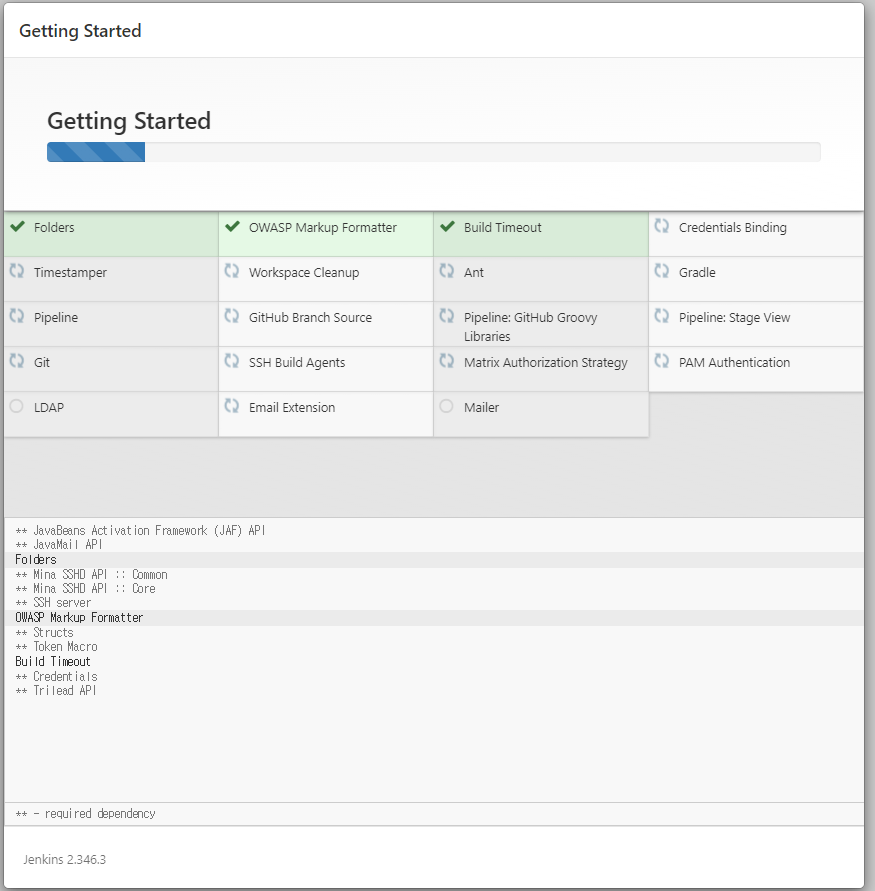
Task: Click the JavaMail API log line
Action: click(59, 544)
